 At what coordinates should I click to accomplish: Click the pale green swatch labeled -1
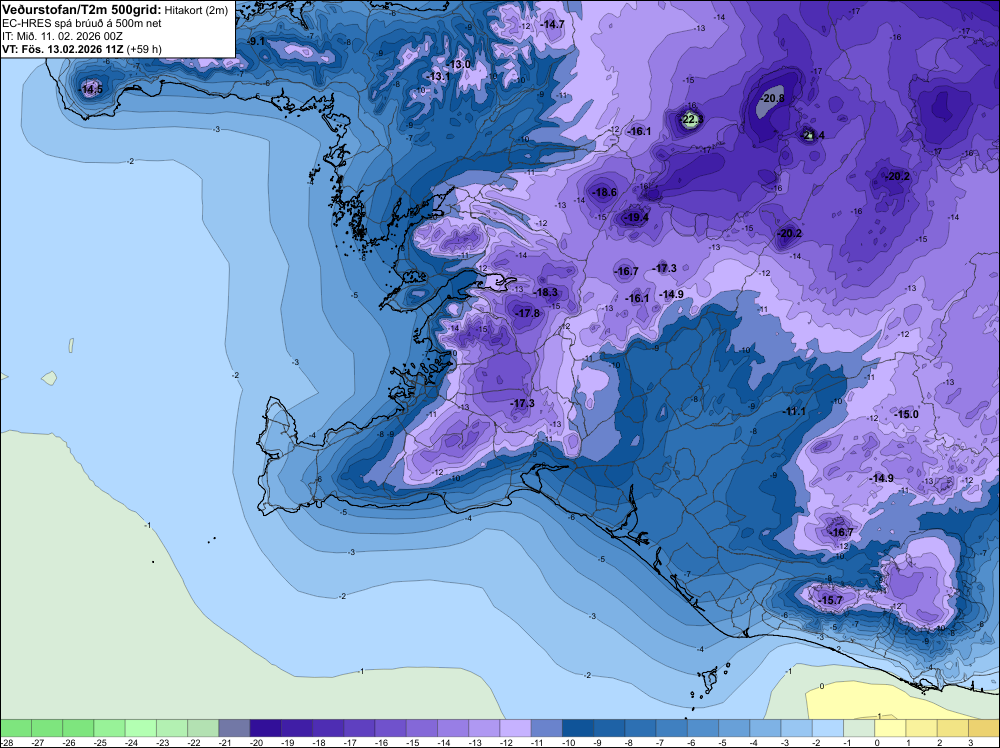pyautogui.click(x=859, y=728)
